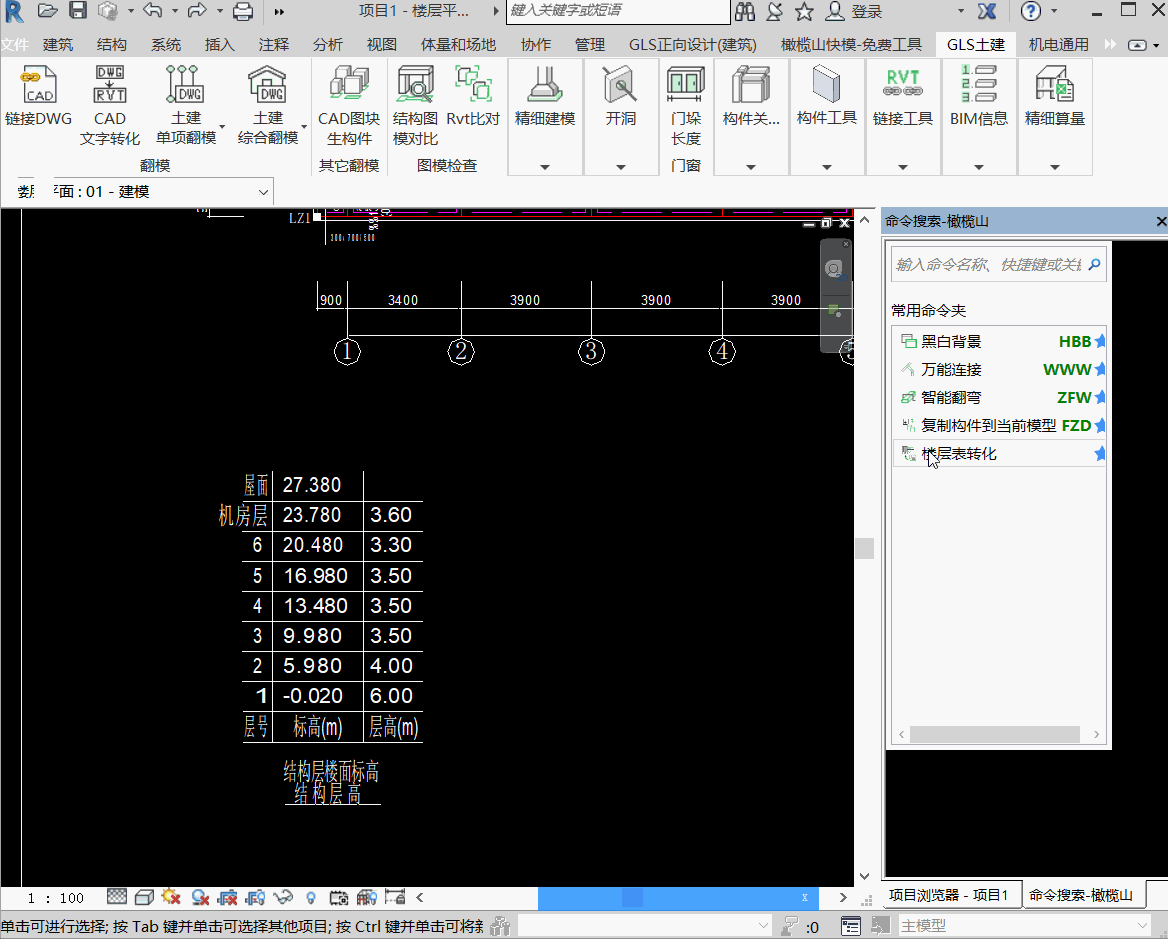Launch CAD文字转化 tool
Screen dimensions: 1168x939
110,105
